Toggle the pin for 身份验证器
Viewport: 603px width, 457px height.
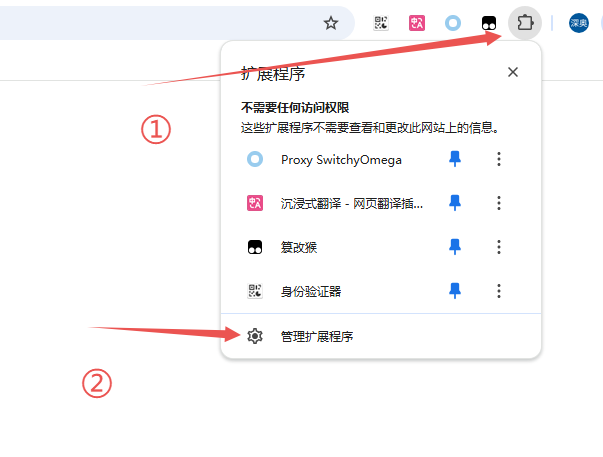click(x=455, y=291)
